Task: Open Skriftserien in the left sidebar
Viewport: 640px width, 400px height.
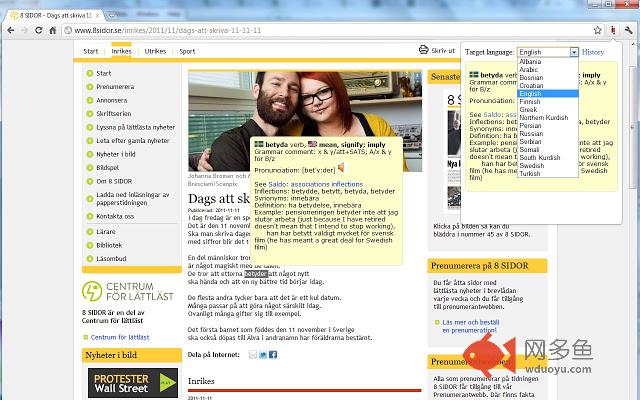Action: coord(114,114)
